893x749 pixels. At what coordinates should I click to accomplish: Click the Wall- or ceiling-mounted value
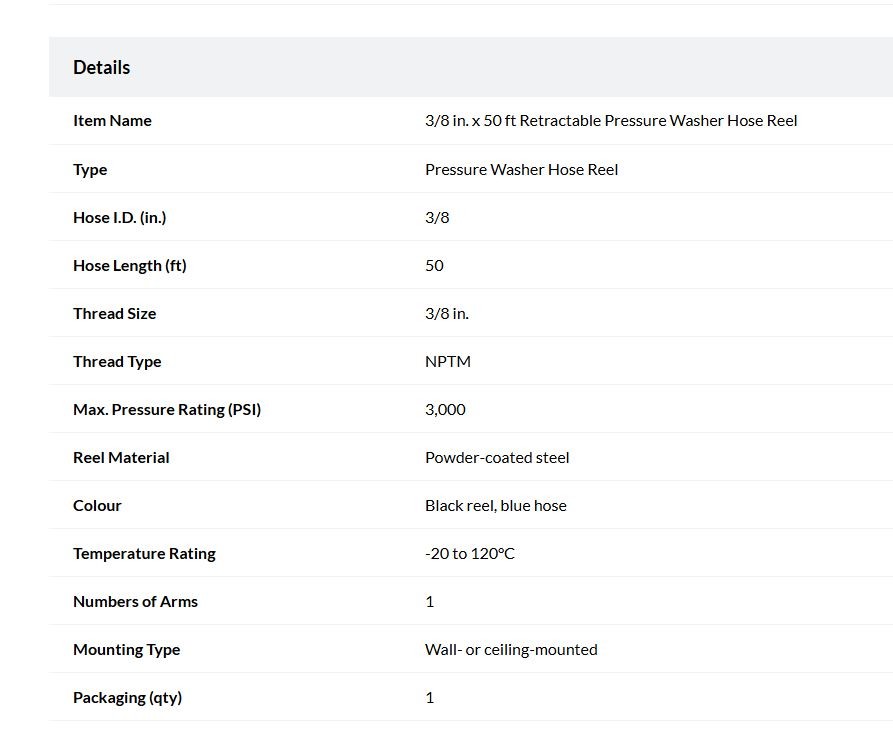pyautogui.click(x=511, y=649)
